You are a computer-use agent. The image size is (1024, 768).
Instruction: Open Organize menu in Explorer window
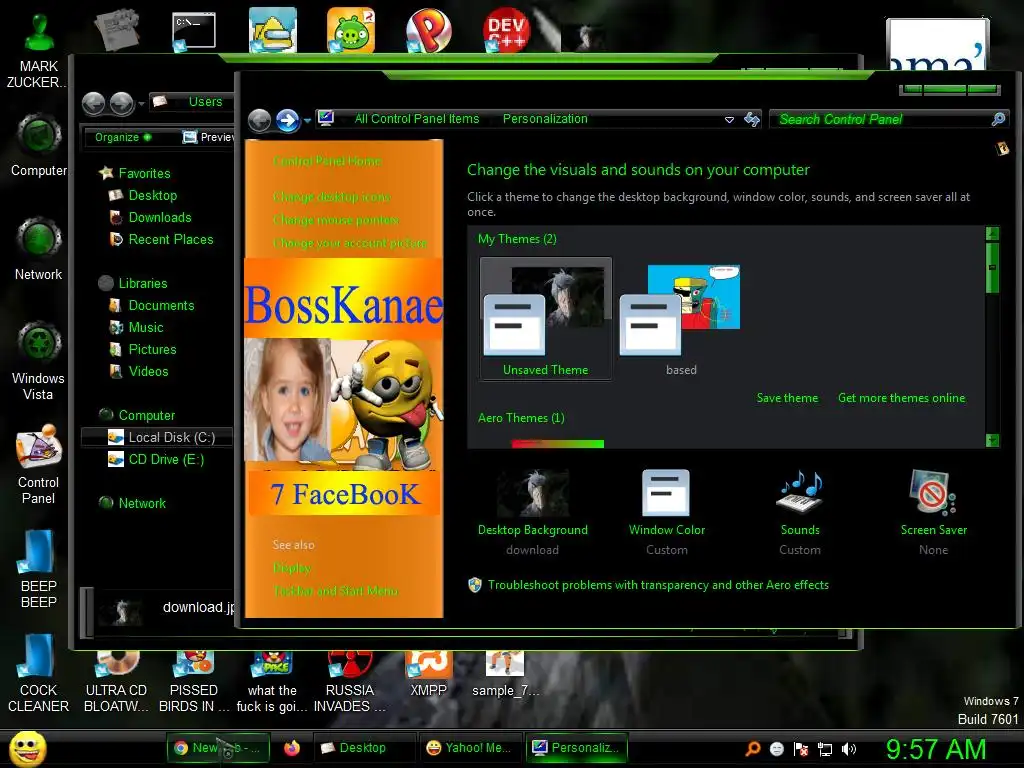pyautogui.click(x=122, y=137)
